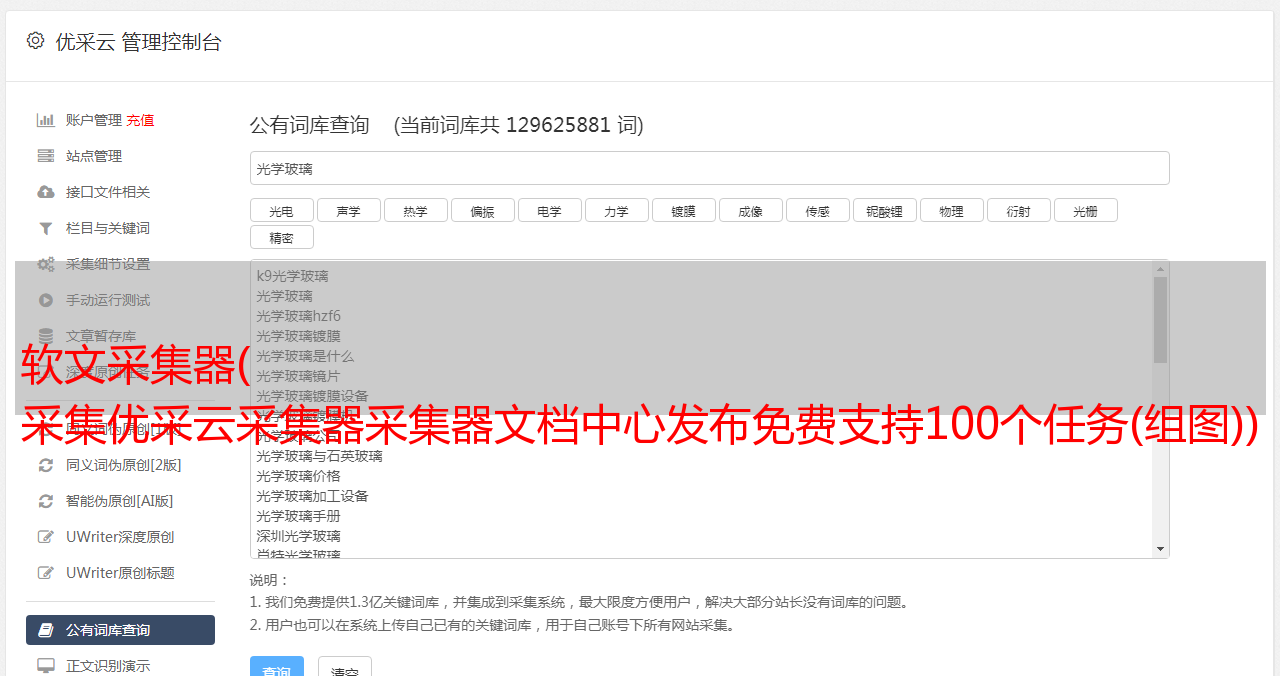
Task: Click the 声学 tag button
Action: click(348, 210)
